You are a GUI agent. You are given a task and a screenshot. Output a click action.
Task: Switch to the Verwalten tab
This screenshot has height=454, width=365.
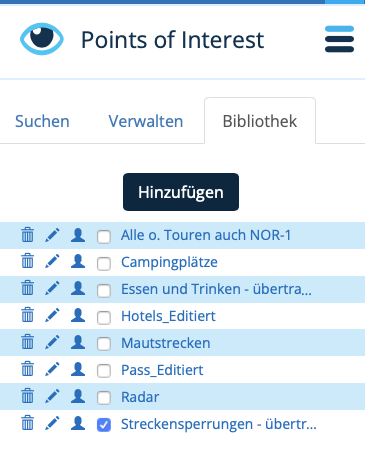click(146, 121)
